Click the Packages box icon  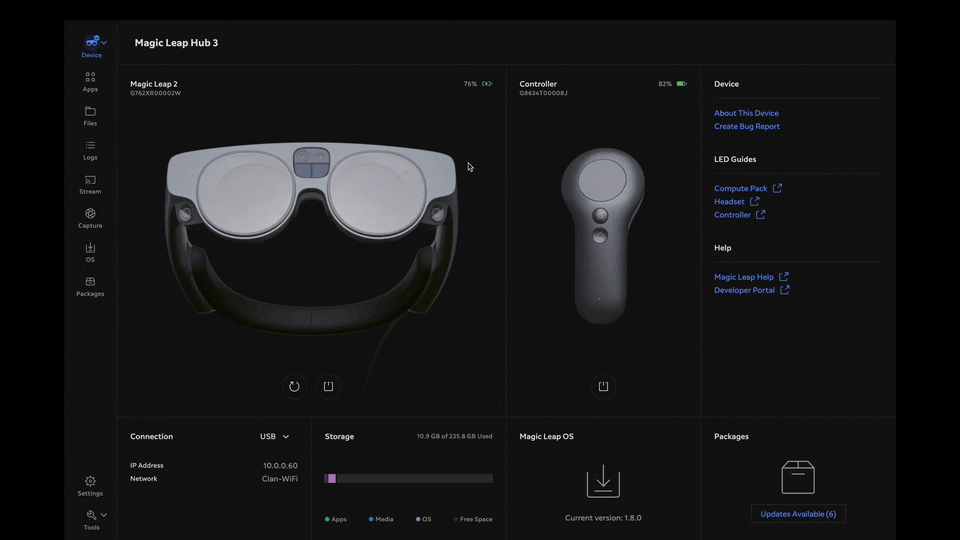click(798, 478)
